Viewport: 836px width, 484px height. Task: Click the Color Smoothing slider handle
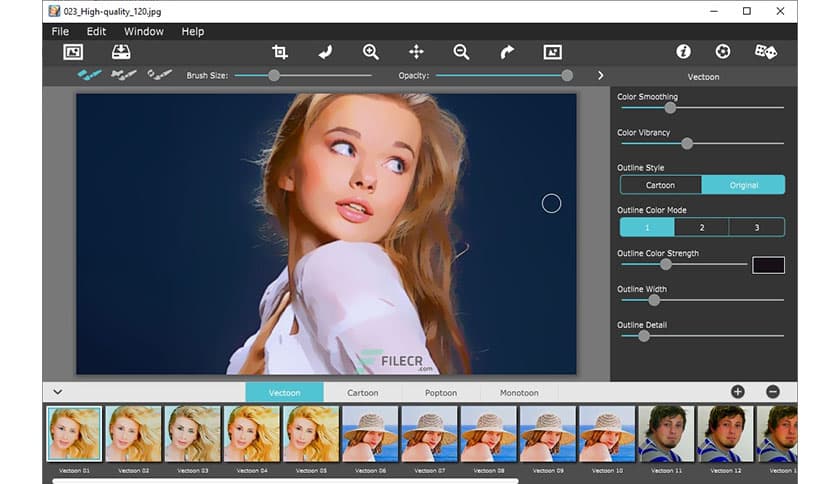pyautogui.click(x=670, y=108)
